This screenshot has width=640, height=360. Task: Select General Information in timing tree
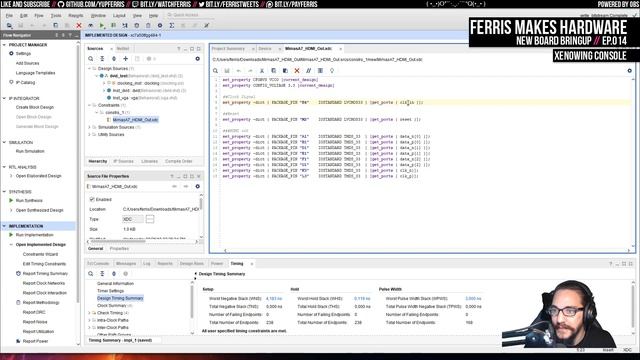(x=115, y=284)
